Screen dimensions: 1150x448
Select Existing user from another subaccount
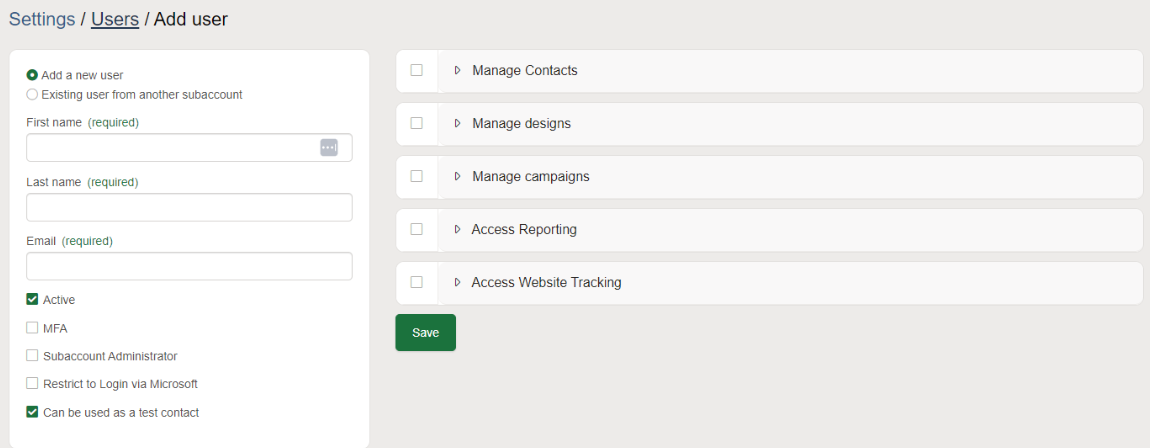(x=32, y=95)
